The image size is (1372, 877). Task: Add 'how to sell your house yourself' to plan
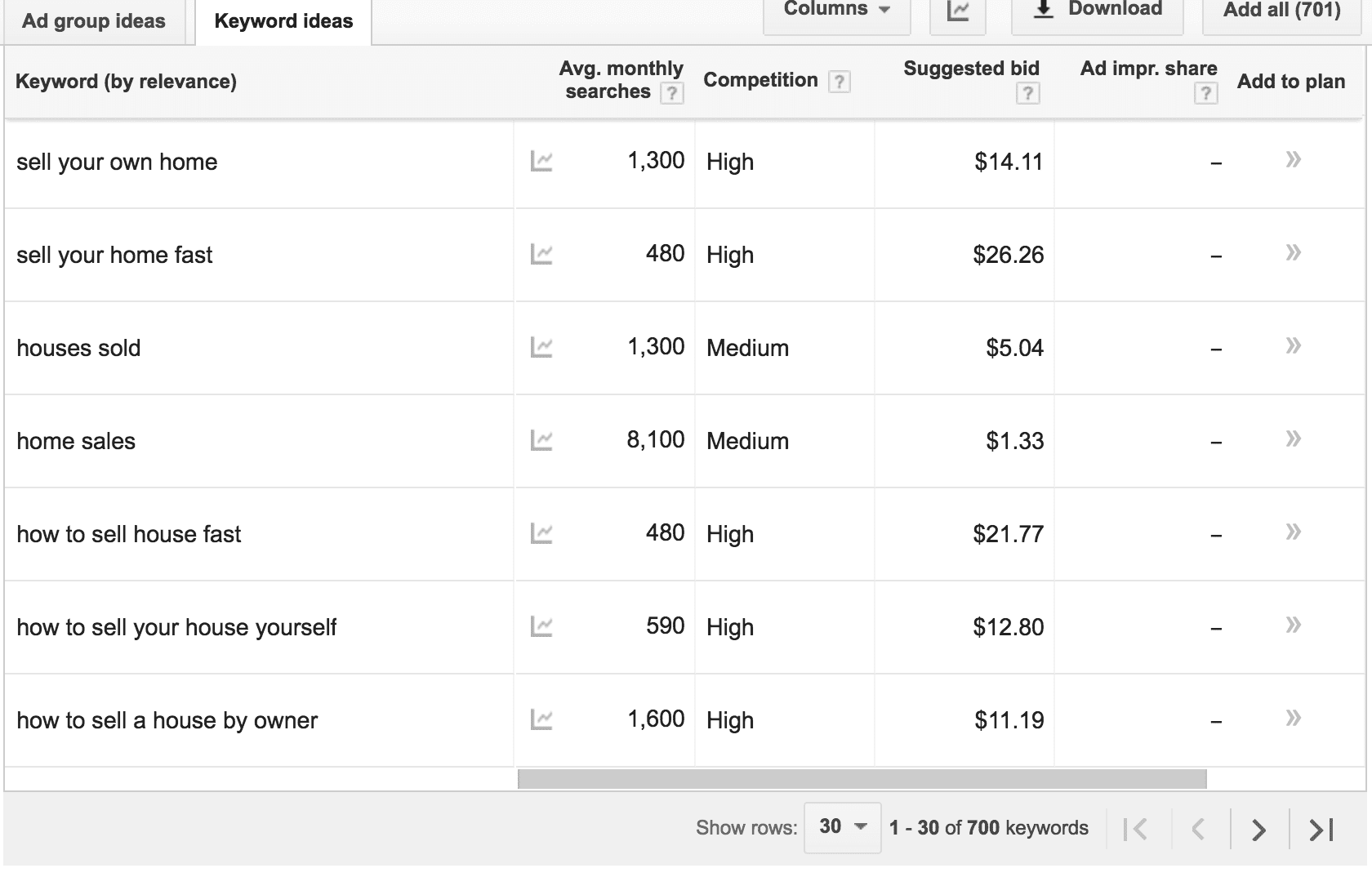pyautogui.click(x=1293, y=625)
